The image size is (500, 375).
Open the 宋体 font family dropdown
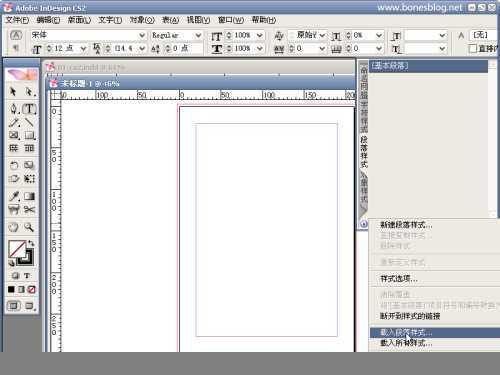[142, 35]
